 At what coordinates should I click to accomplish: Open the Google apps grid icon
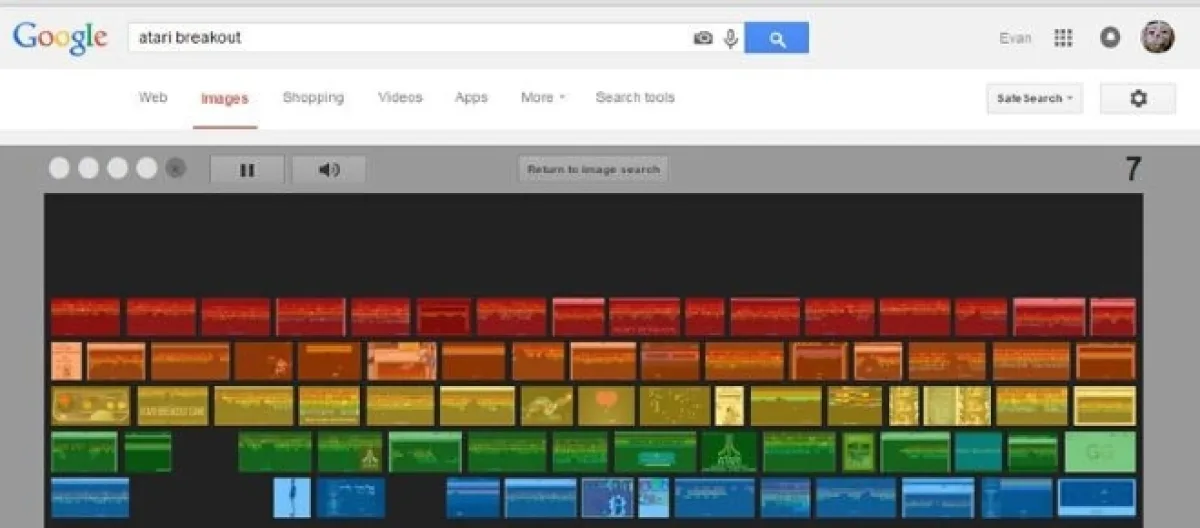[1063, 38]
